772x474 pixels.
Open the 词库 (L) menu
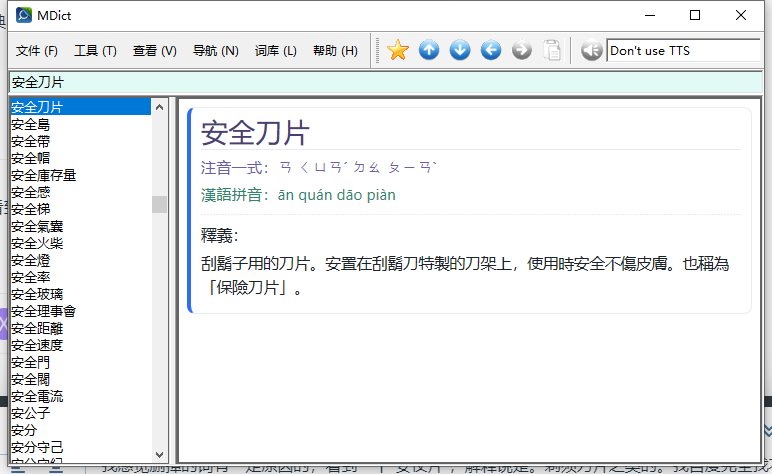[276, 51]
